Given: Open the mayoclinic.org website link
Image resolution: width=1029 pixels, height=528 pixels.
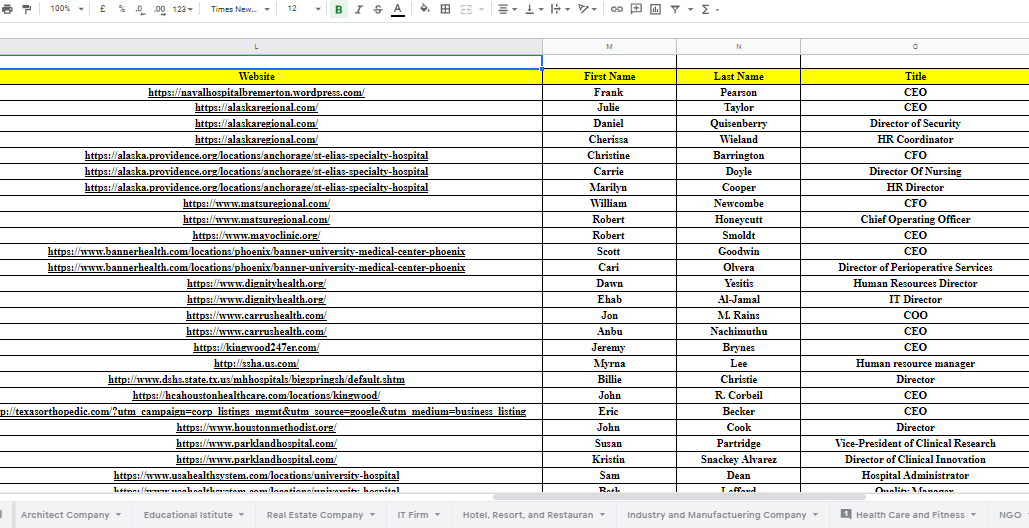Looking at the screenshot, I should point(256,236).
